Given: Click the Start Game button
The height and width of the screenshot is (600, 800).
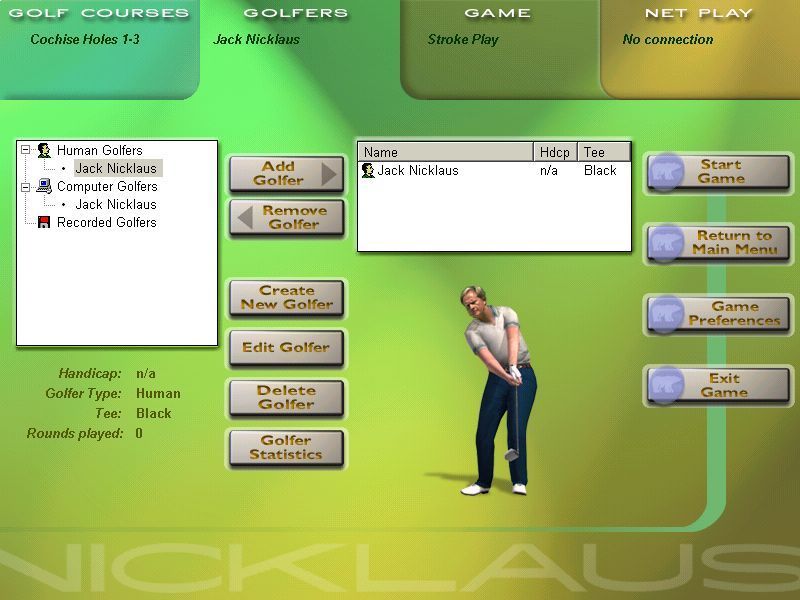Looking at the screenshot, I should pyautogui.click(x=718, y=172).
